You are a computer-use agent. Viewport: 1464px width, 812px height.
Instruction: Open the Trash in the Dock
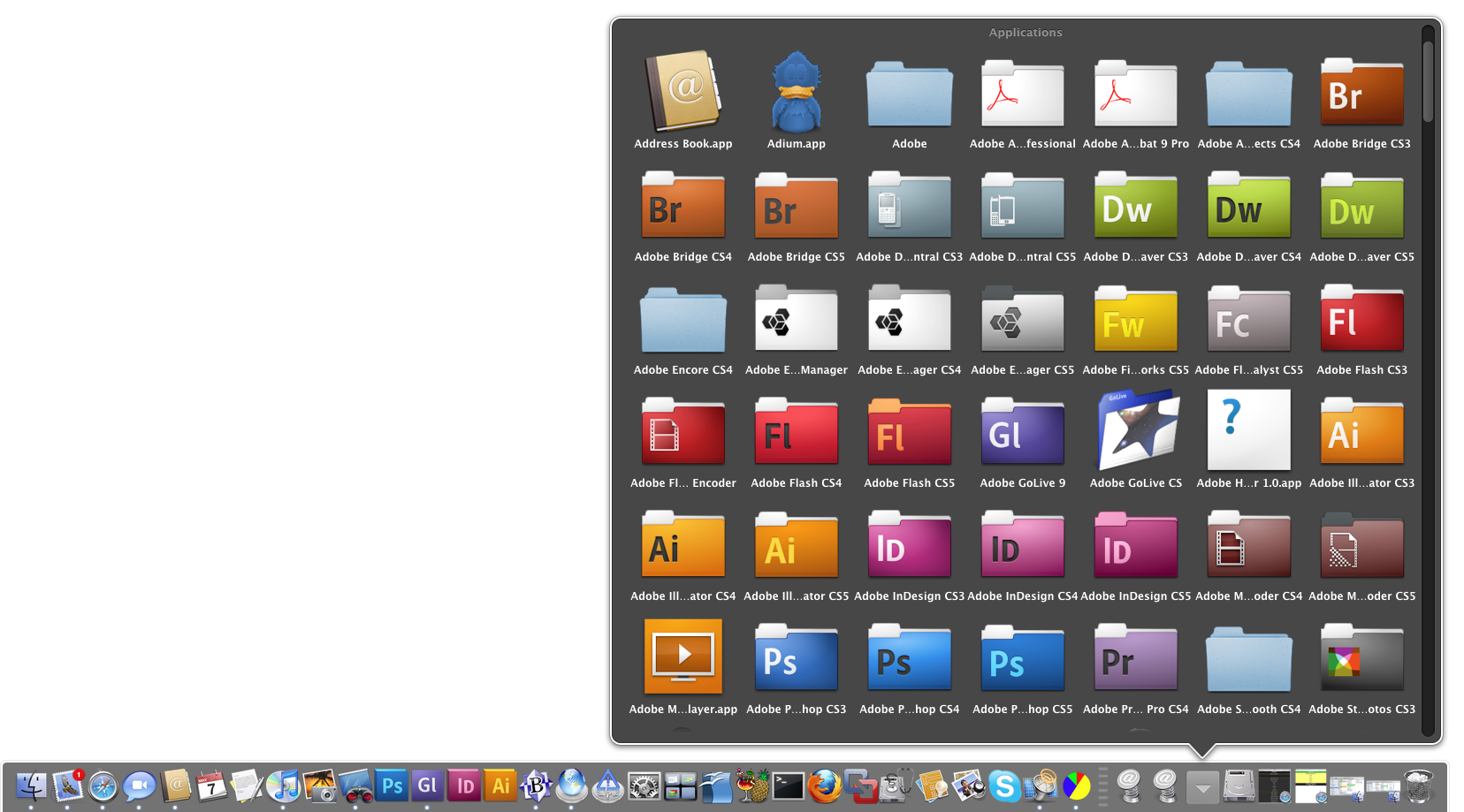pos(1418,785)
